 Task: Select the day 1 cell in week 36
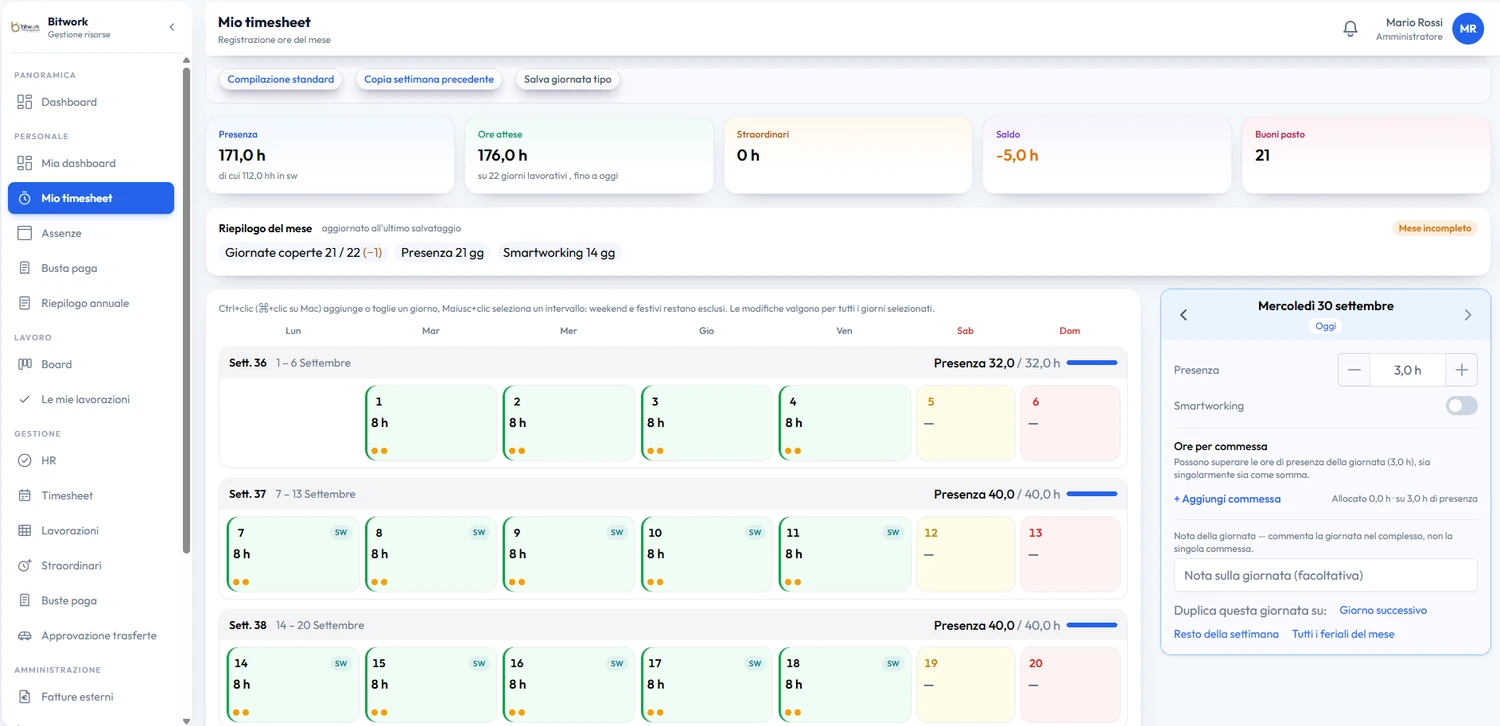point(431,423)
